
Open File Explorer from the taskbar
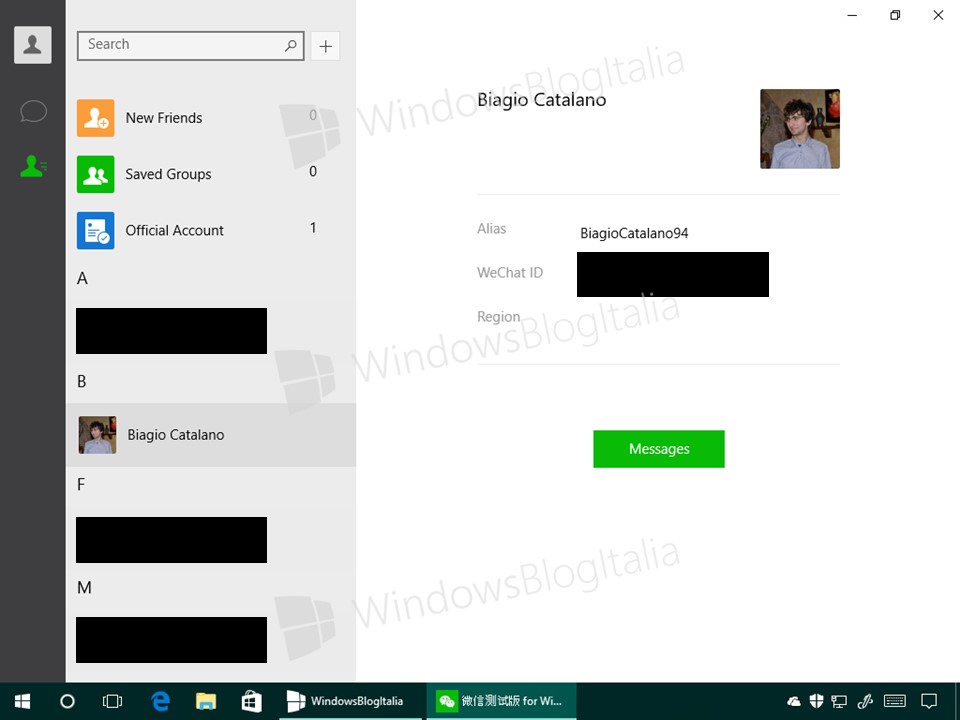coord(206,702)
